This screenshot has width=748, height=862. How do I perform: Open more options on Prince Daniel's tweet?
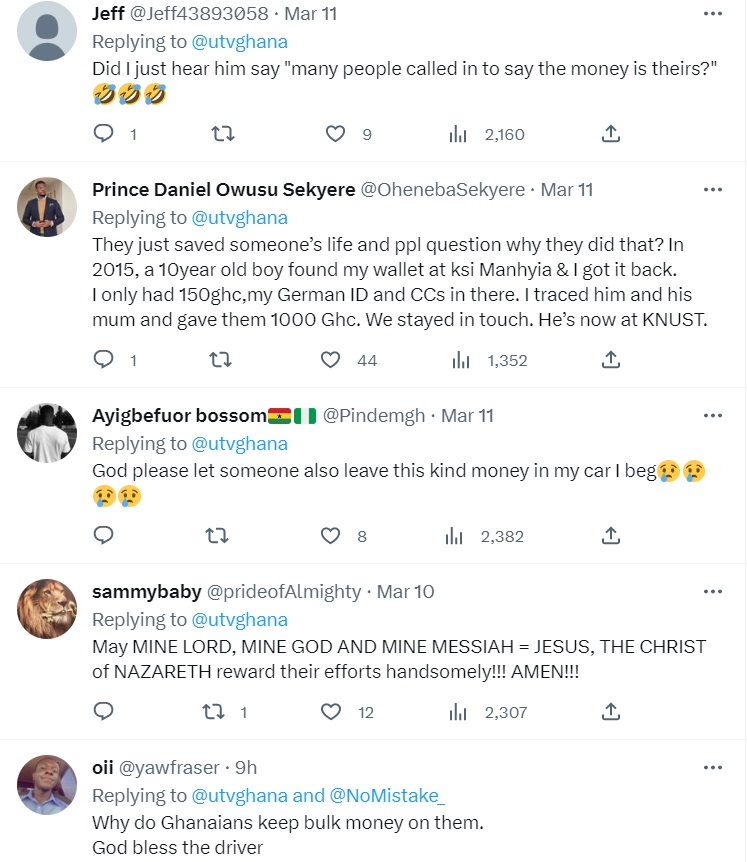[x=712, y=189]
